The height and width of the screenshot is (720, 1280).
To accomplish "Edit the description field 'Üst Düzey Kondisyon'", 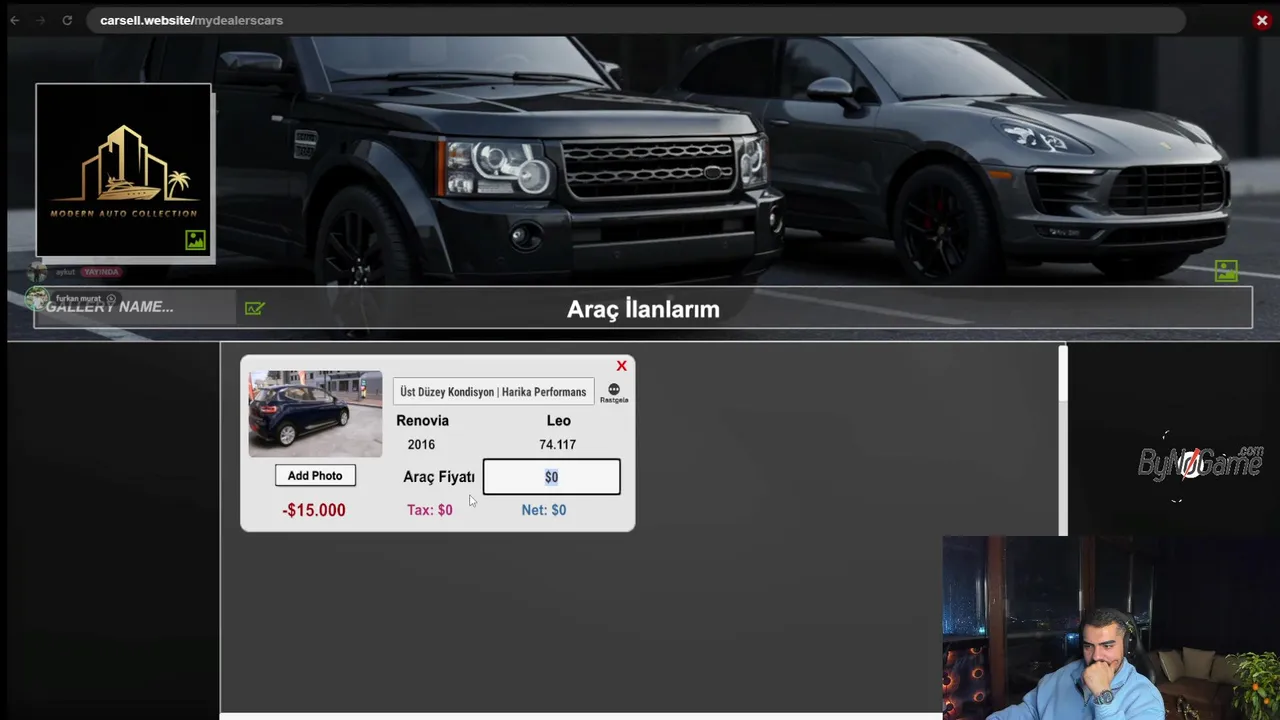I will pyautogui.click(x=493, y=392).
